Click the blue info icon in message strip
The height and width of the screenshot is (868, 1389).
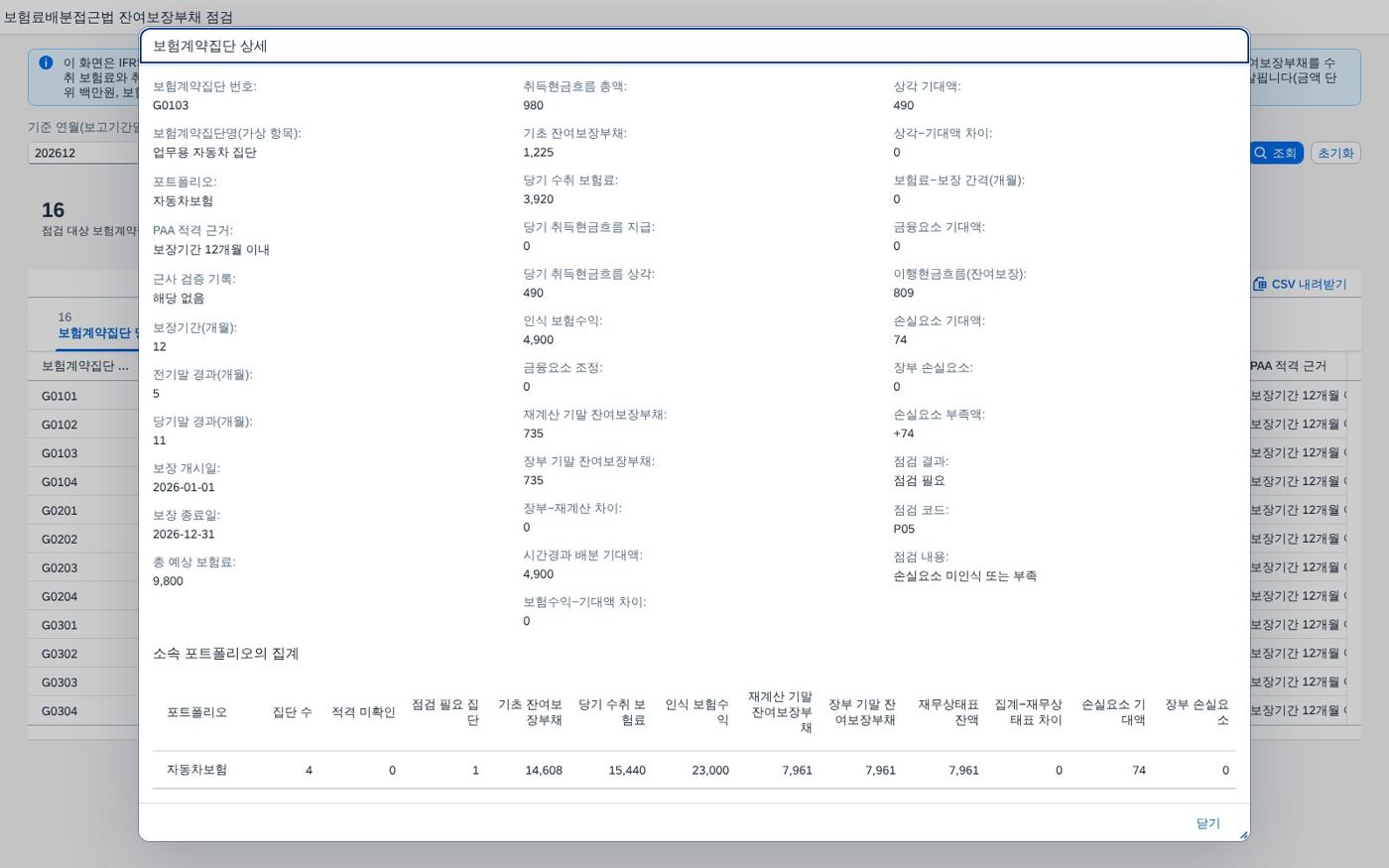pos(46,62)
